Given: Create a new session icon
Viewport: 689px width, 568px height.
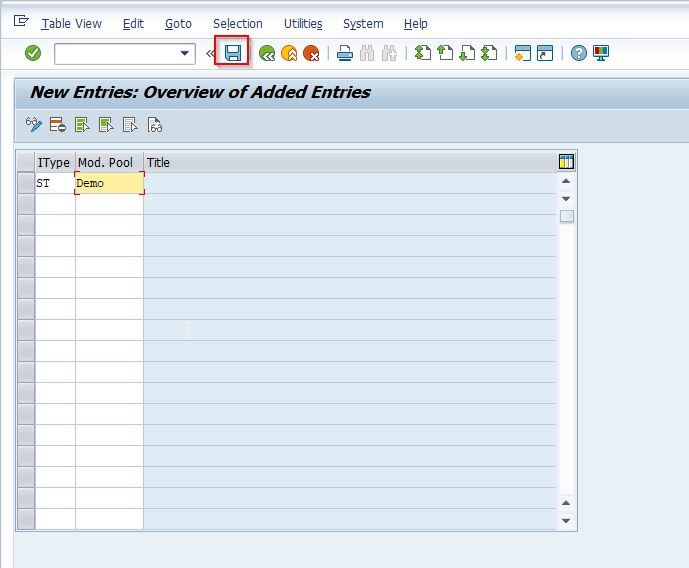Looking at the screenshot, I should (x=523, y=53).
